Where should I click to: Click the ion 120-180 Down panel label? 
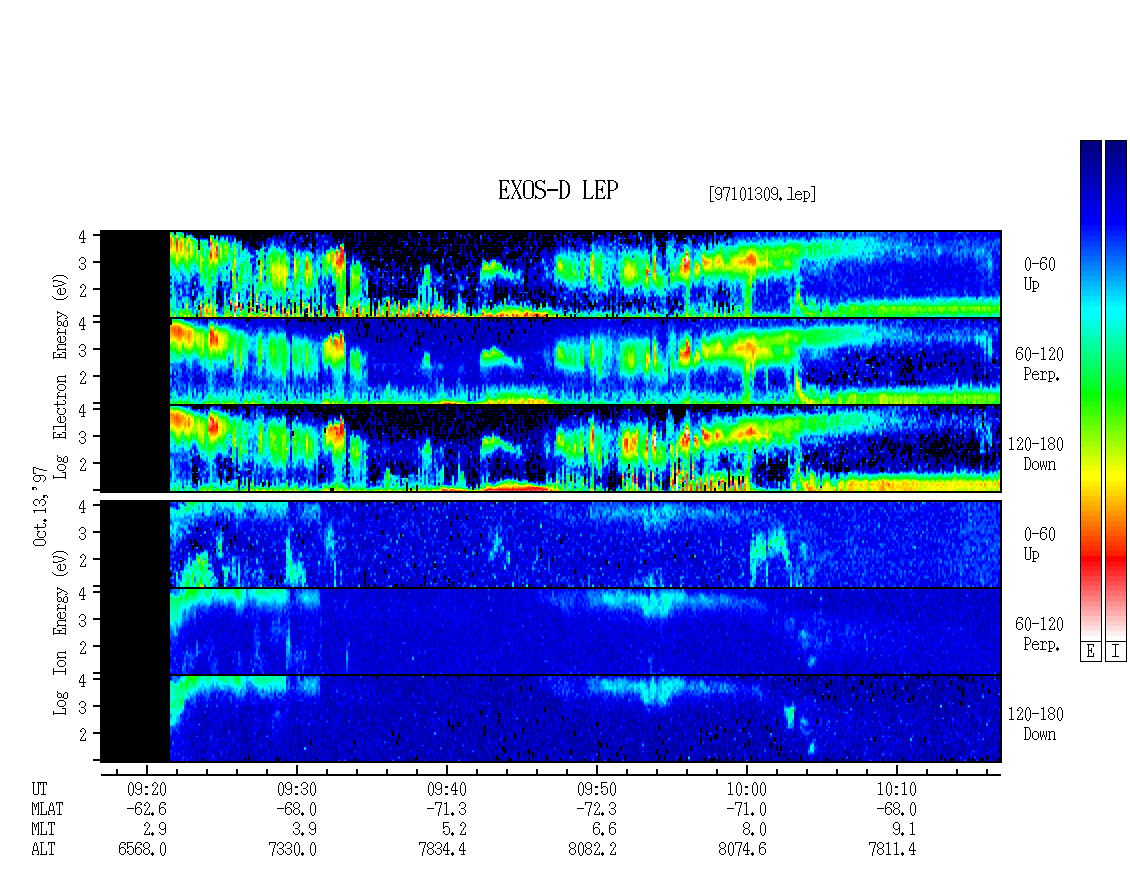click(1036, 724)
